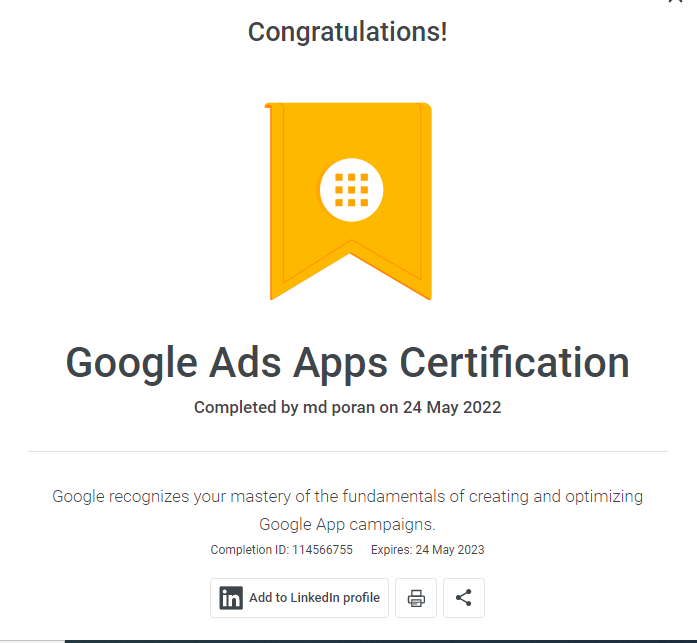Click the Completion ID: 114566755 text

281,550
